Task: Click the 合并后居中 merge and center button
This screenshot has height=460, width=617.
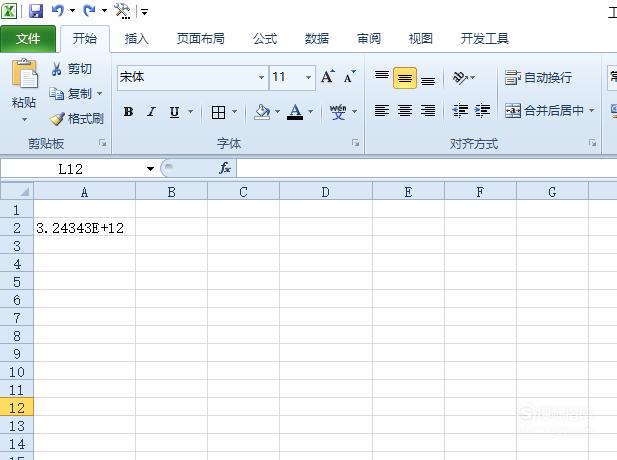Action: click(x=545, y=111)
